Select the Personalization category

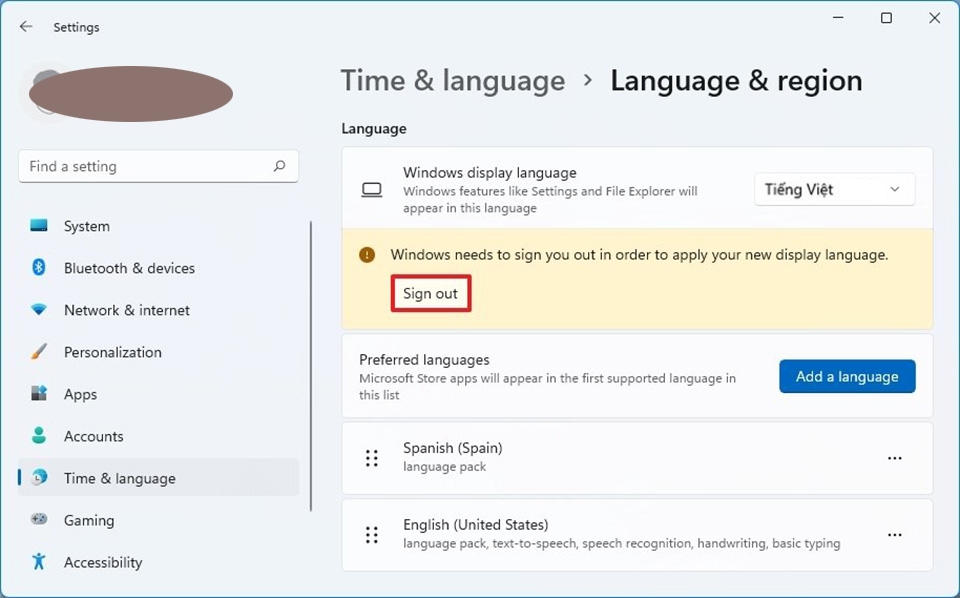pyautogui.click(x=159, y=353)
